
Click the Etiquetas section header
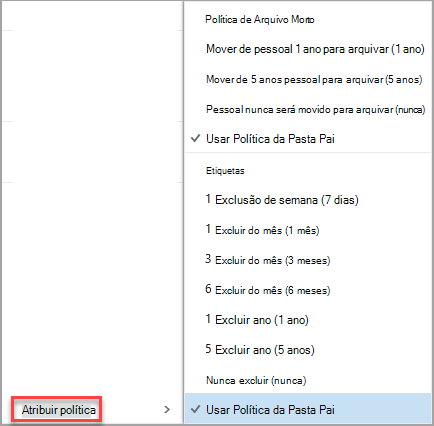(x=225, y=171)
